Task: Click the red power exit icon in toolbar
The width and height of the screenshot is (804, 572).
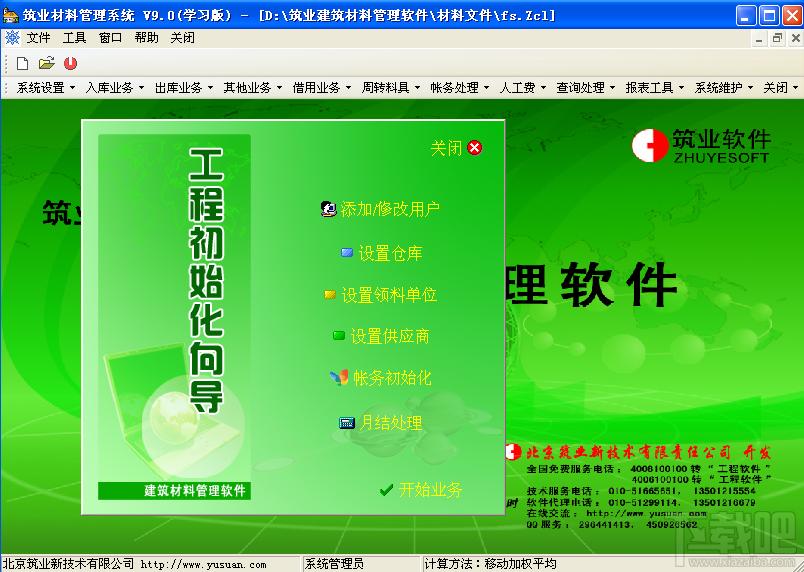Action: pos(70,63)
